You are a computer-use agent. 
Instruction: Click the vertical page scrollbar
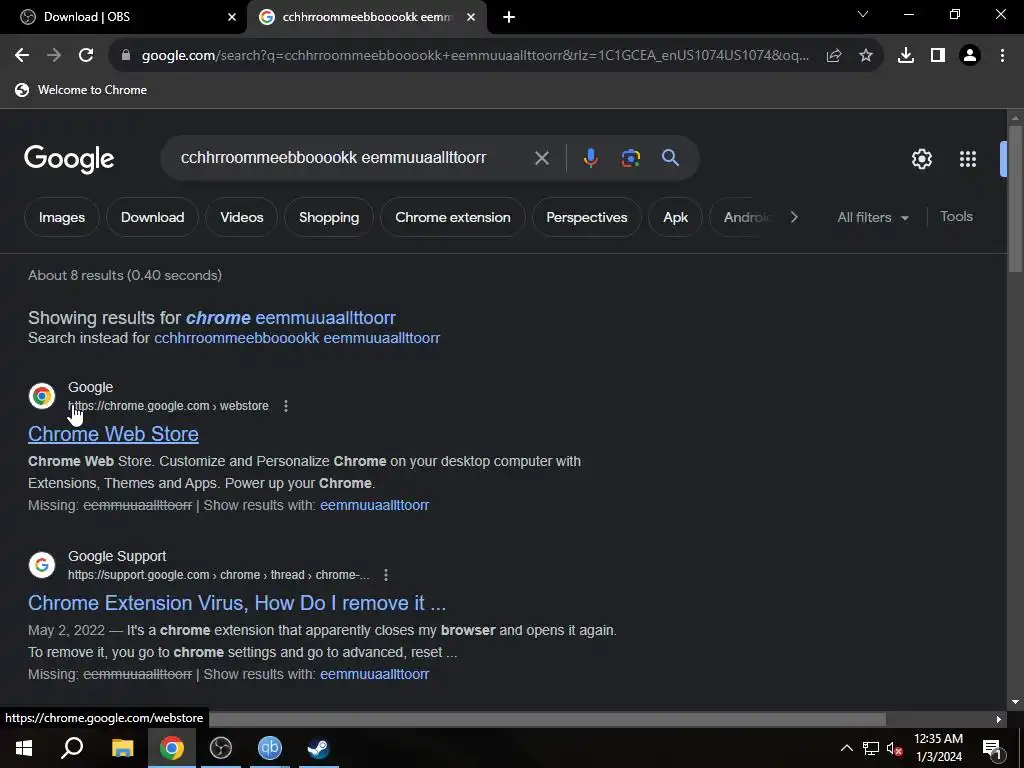pyautogui.click(x=1014, y=199)
